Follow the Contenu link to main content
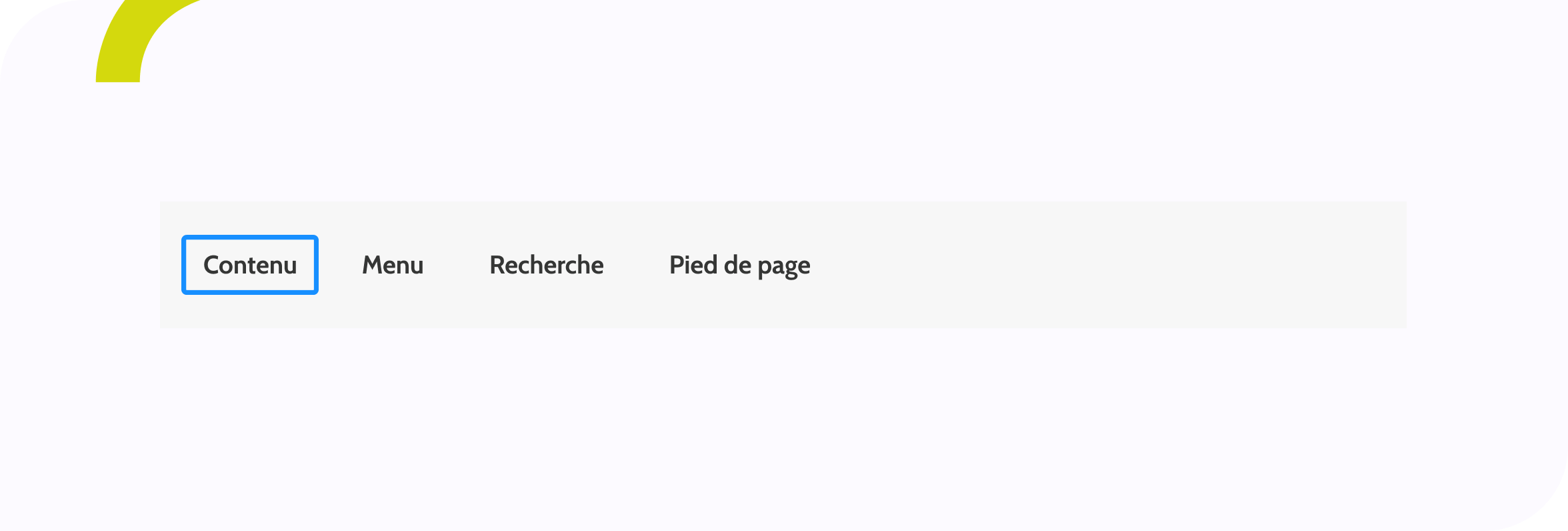 250,265
